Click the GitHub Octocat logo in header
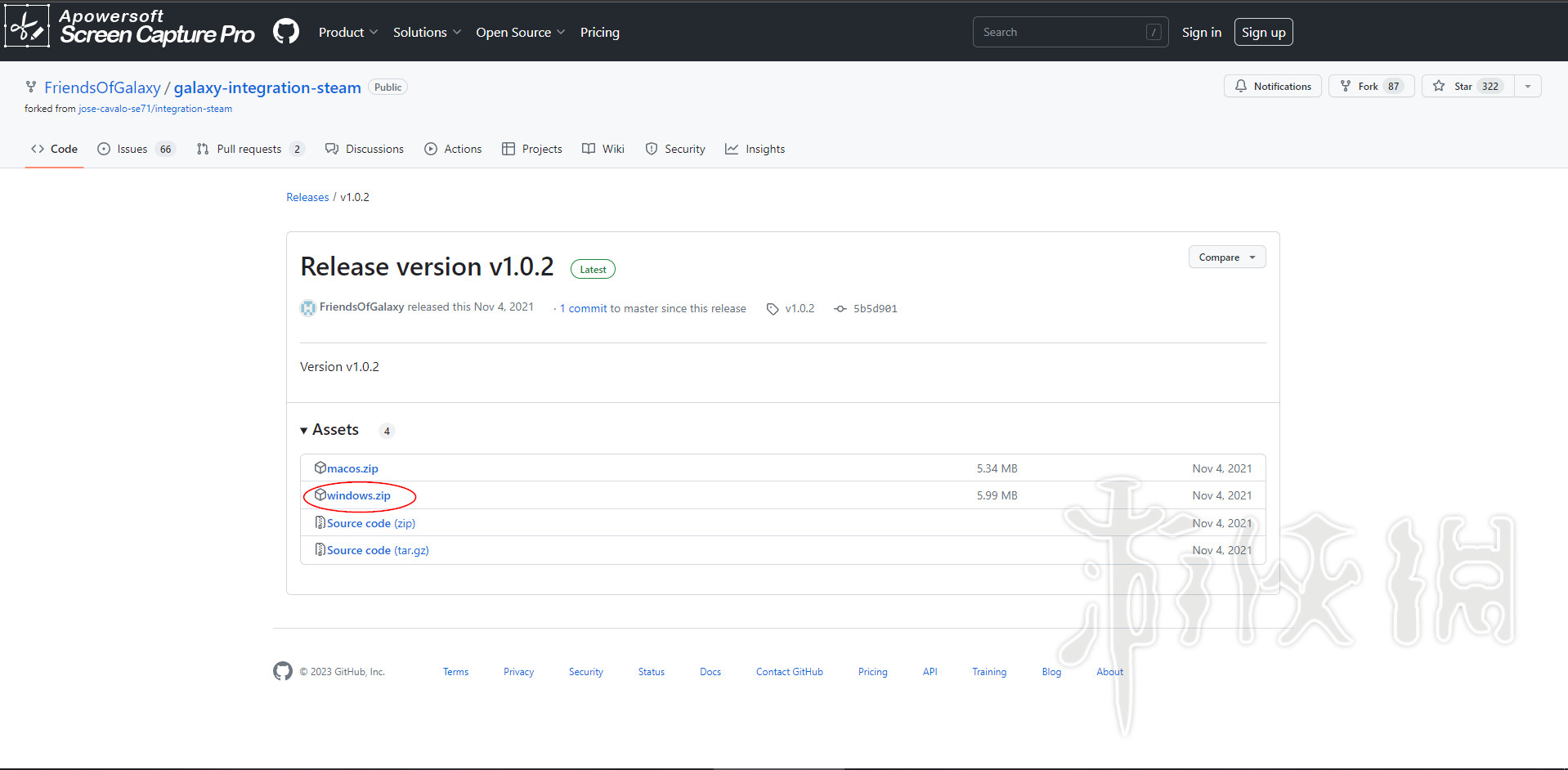The image size is (1568, 770). pyautogui.click(x=286, y=32)
